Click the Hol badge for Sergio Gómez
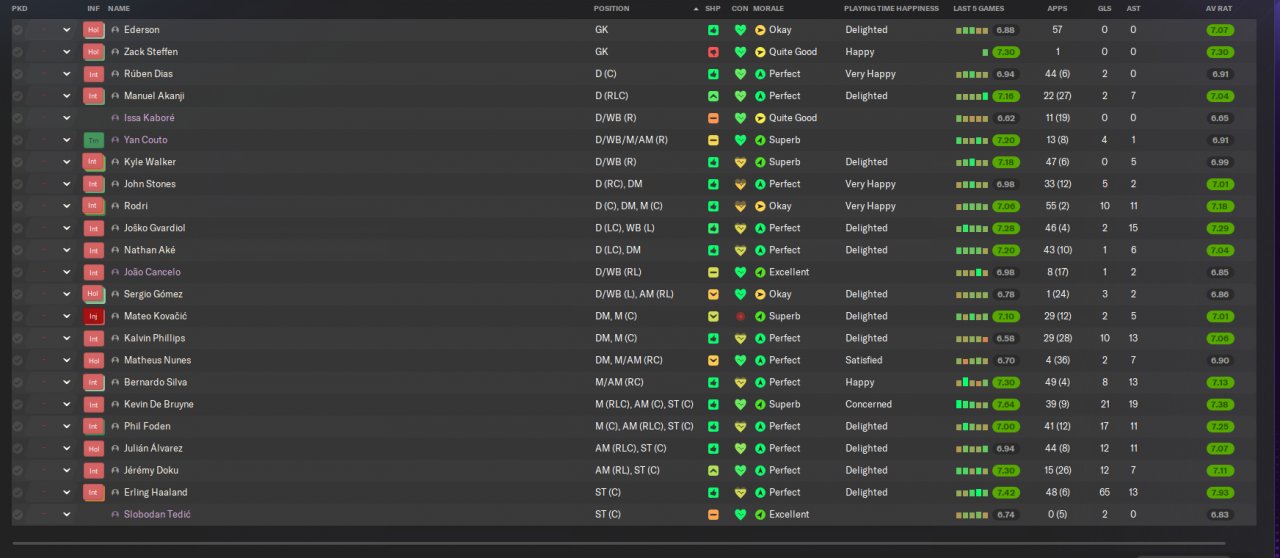This screenshot has height=558, width=1280. click(x=93, y=294)
